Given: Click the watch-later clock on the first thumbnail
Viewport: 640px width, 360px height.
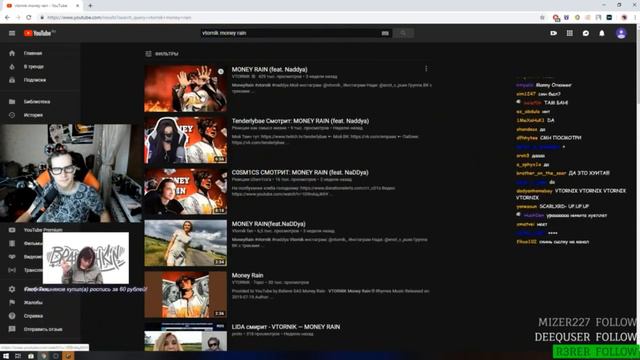Looking at the screenshot, I should click(220, 71).
